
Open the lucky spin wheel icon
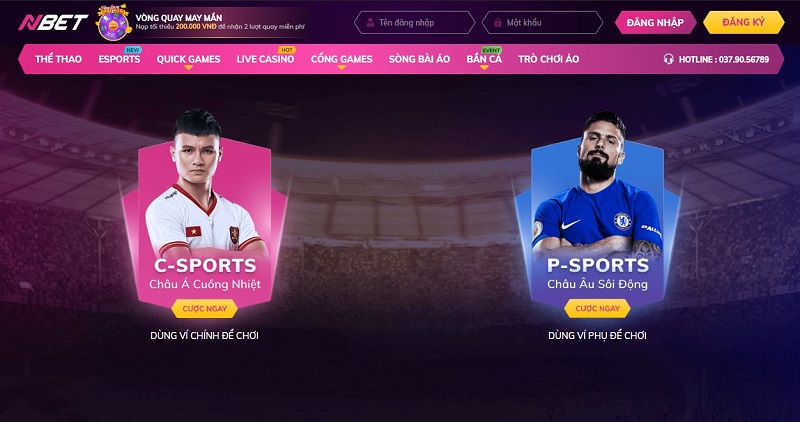coord(113,23)
